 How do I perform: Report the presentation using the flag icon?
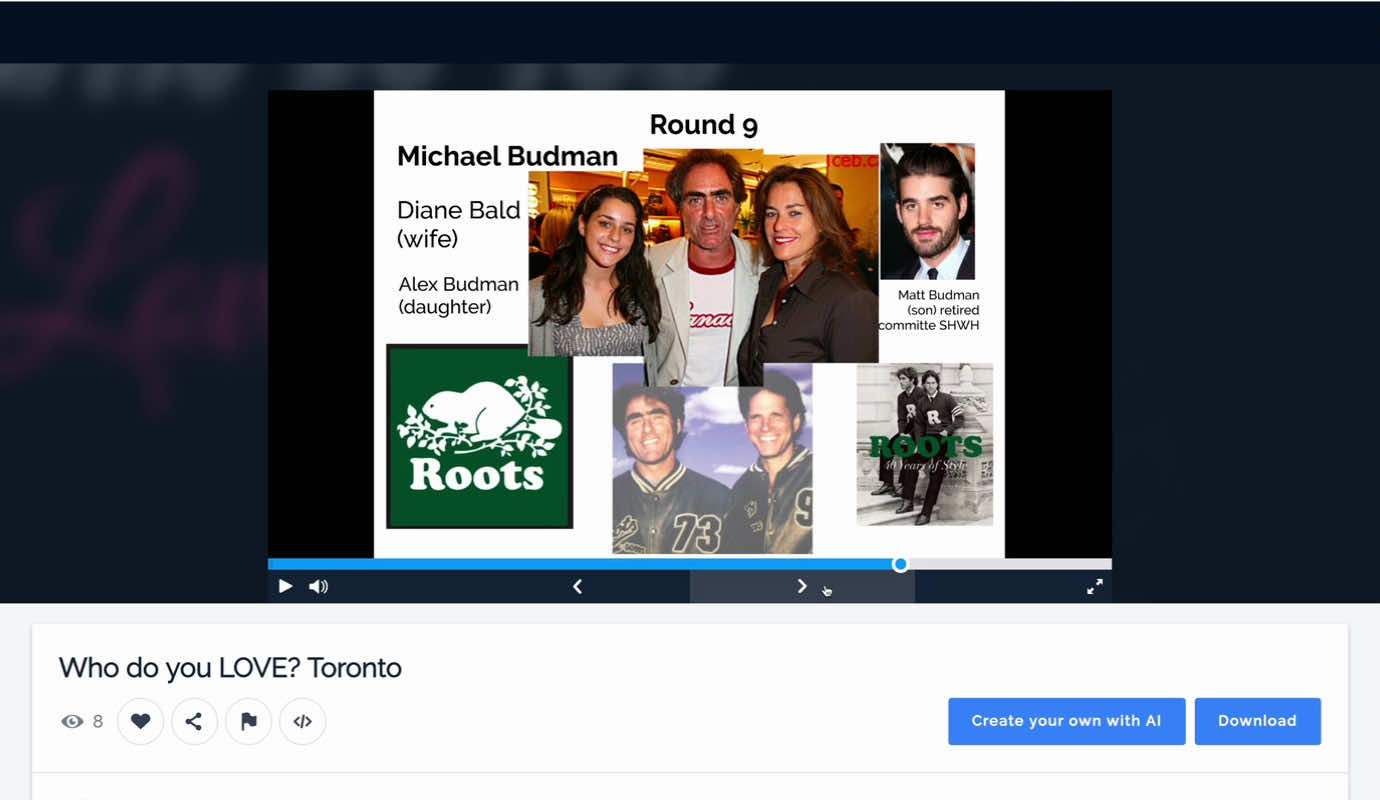[x=249, y=721]
